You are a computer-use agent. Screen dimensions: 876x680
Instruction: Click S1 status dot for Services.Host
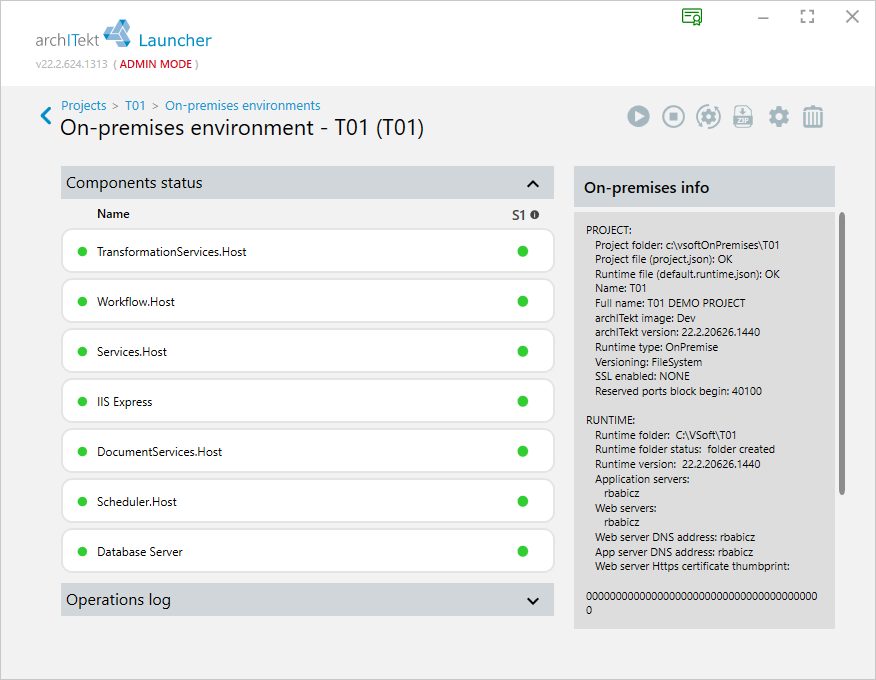[523, 351]
